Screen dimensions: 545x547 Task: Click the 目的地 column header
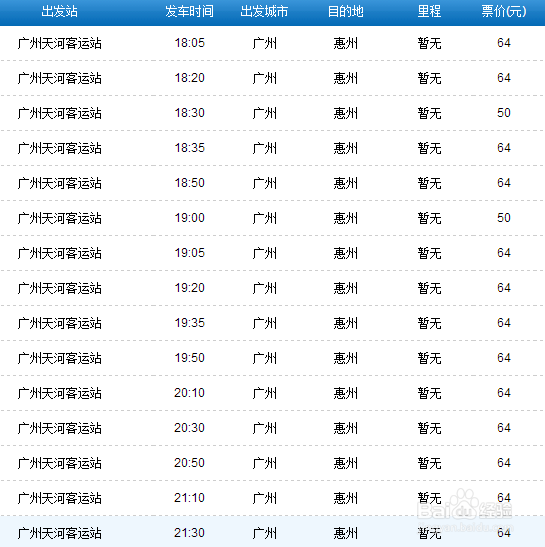click(x=345, y=12)
